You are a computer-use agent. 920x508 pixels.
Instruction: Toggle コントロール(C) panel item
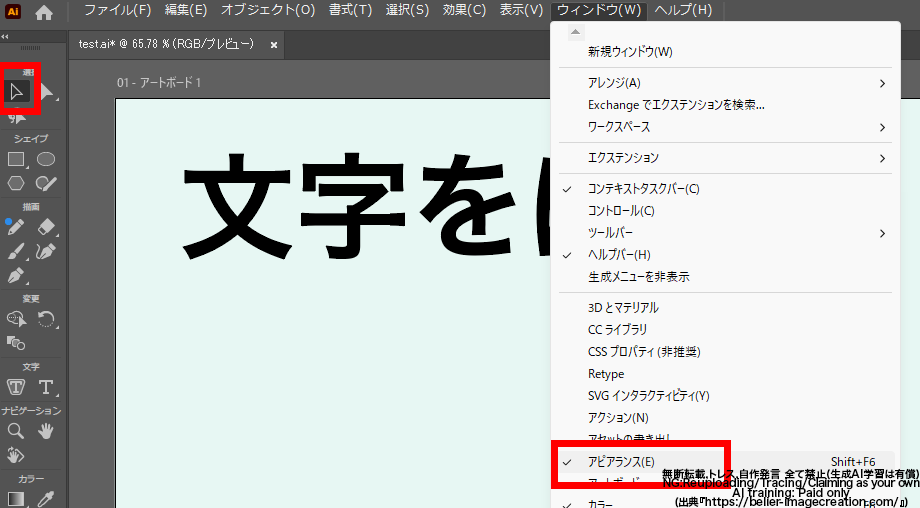coord(725,211)
